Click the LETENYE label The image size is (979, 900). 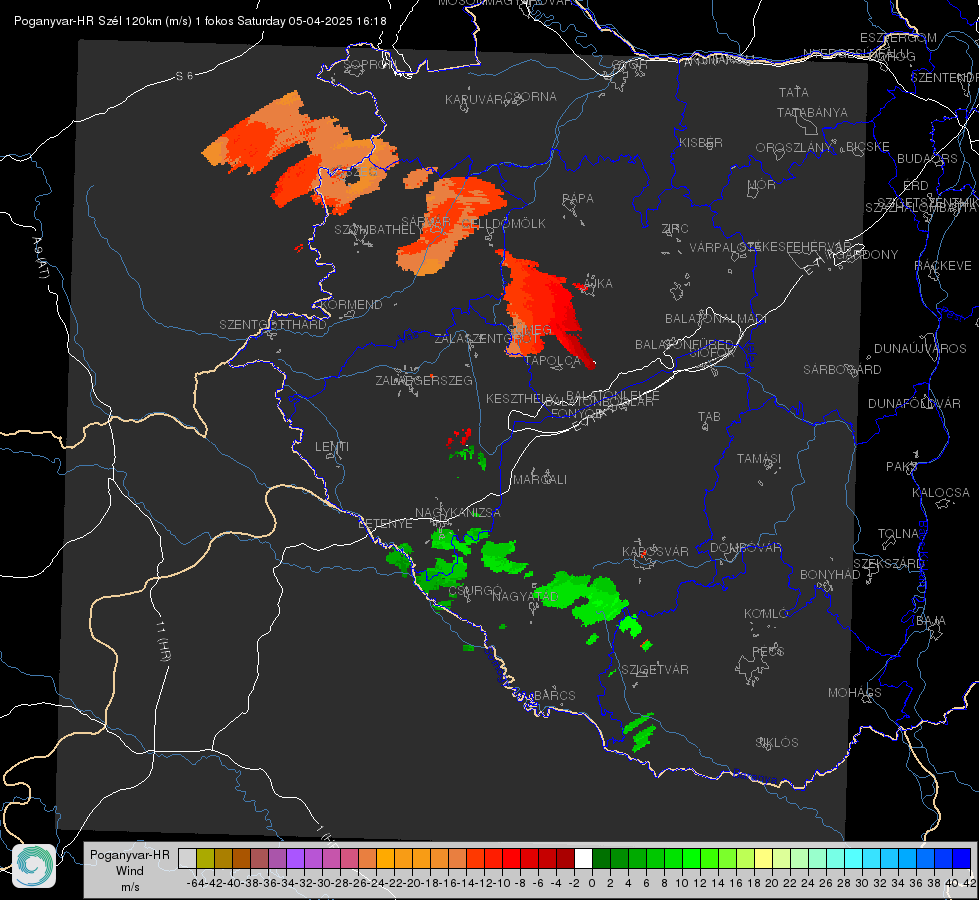click(385, 524)
